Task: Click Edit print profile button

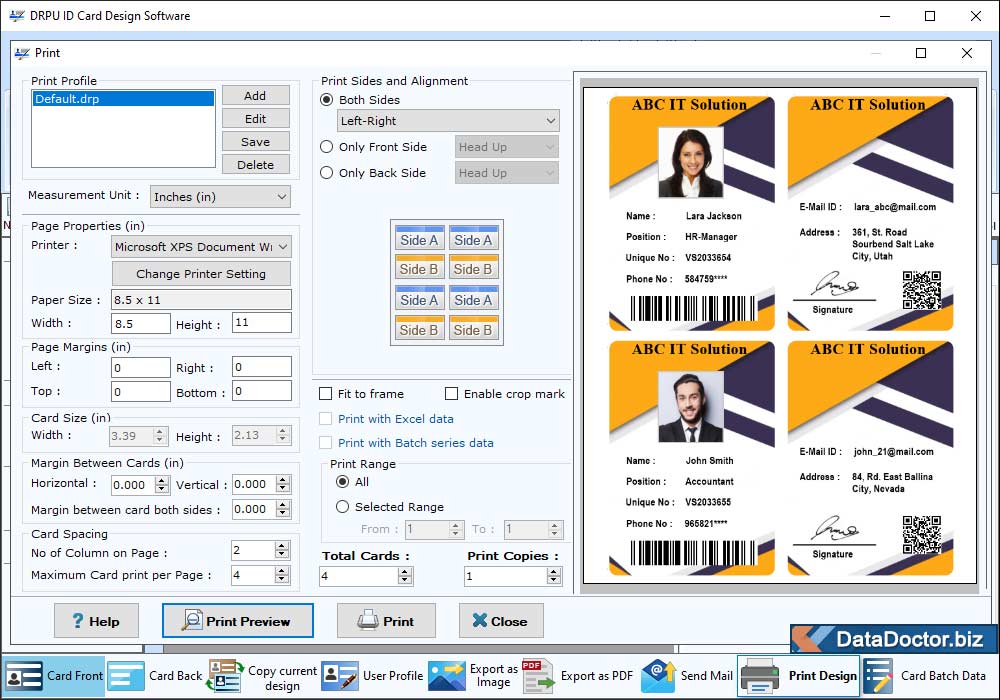Action: (x=256, y=119)
